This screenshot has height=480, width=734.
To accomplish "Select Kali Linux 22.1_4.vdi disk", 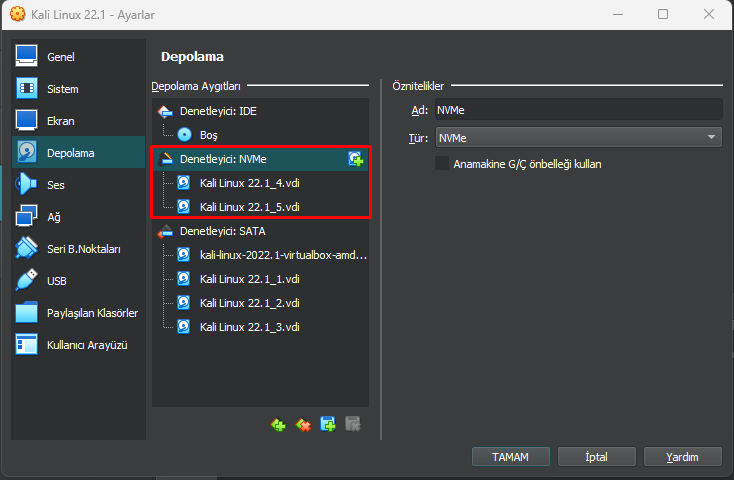I will [261, 183].
